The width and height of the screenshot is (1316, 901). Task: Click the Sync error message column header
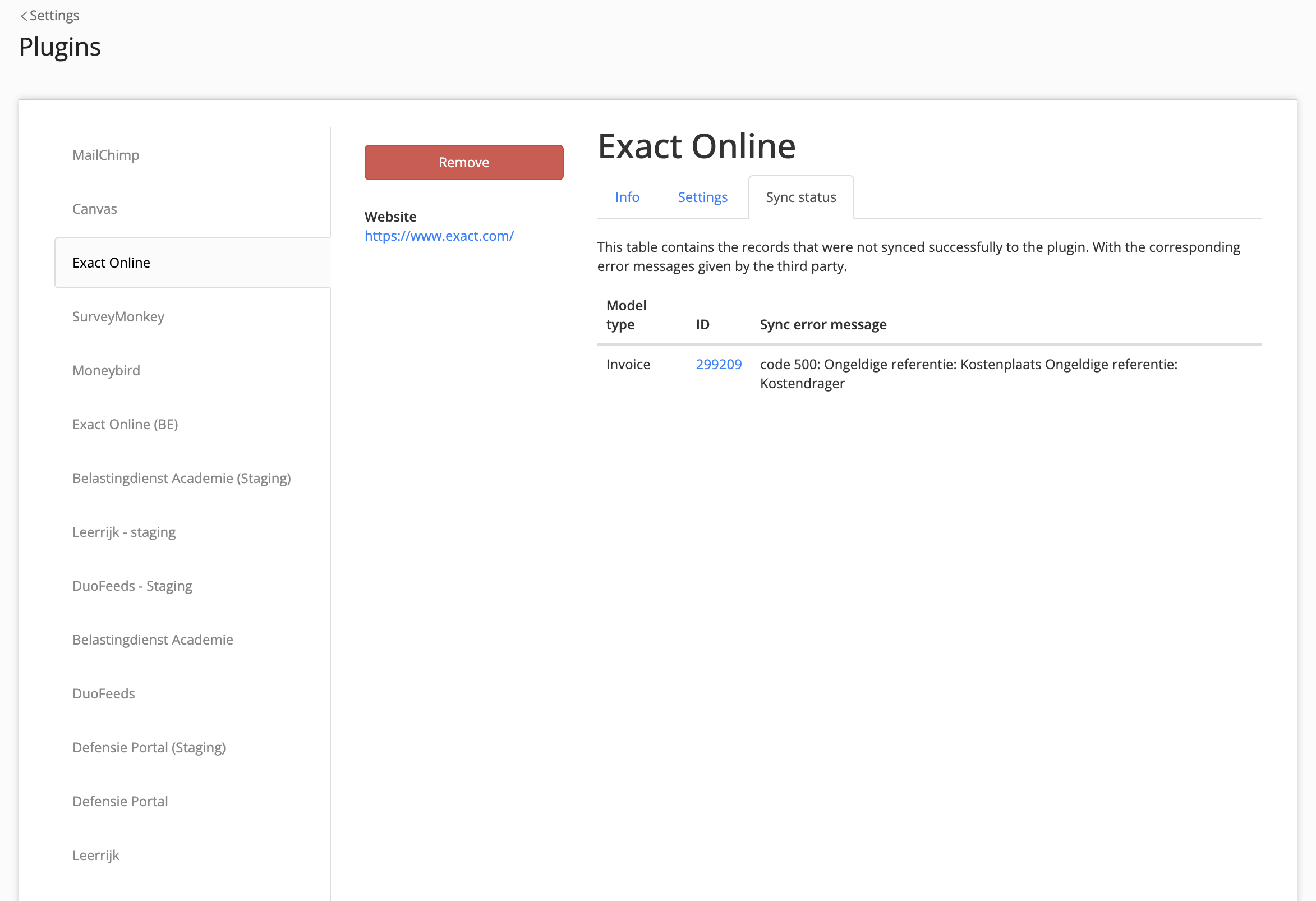(823, 324)
